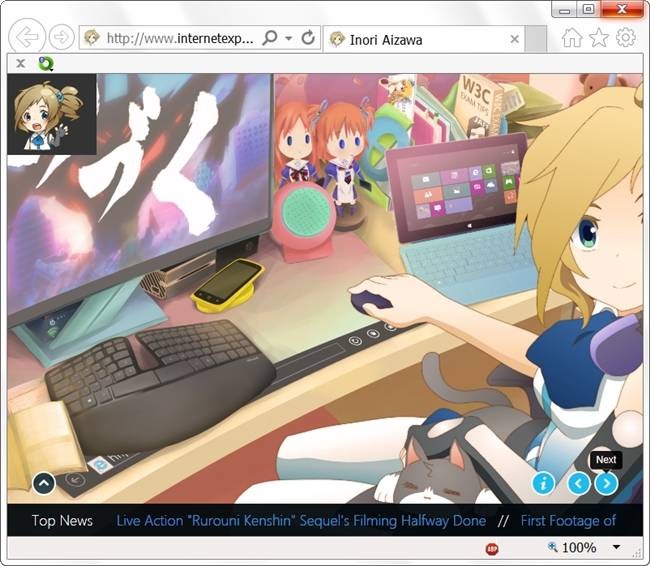This screenshot has height=566, width=650.
Task: Open the Home page icon
Action: pyautogui.click(x=572, y=38)
